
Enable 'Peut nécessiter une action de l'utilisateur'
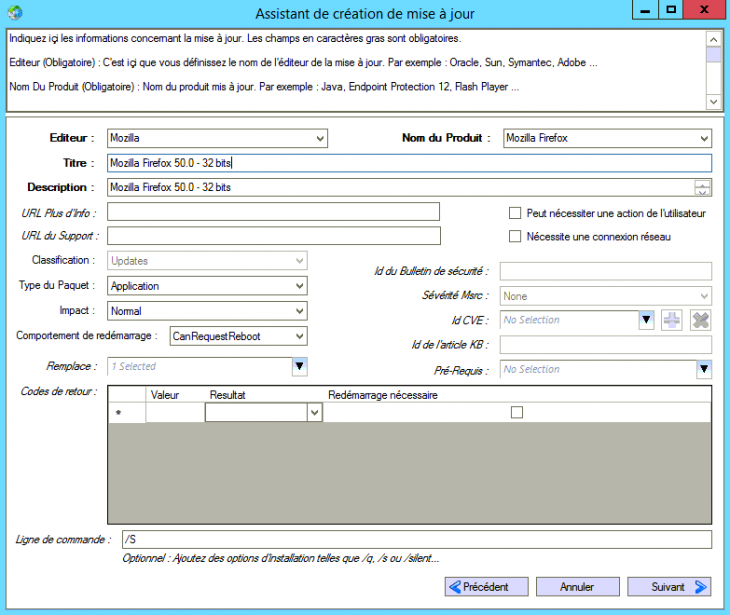[x=515, y=213]
